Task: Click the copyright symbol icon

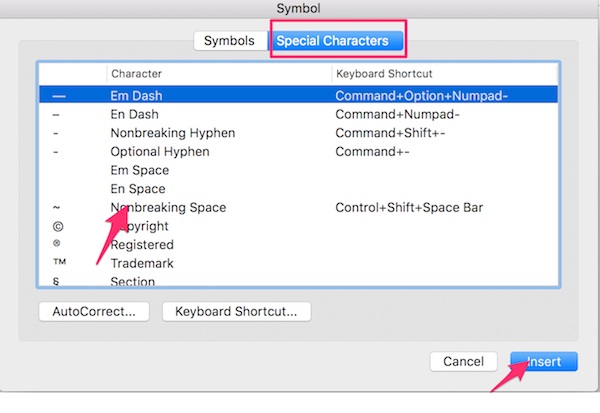Action: pyautogui.click(x=56, y=226)
